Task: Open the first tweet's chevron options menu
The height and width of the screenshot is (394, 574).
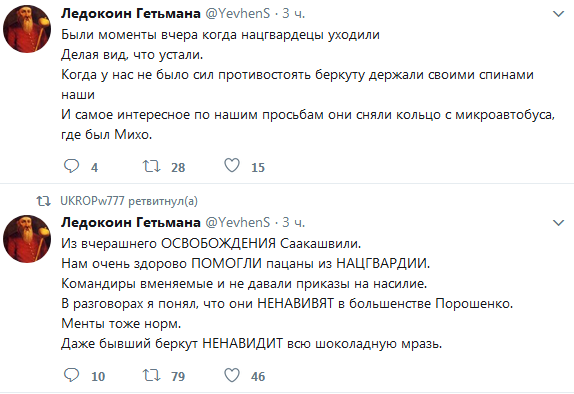Action: [x=558, y=14]
